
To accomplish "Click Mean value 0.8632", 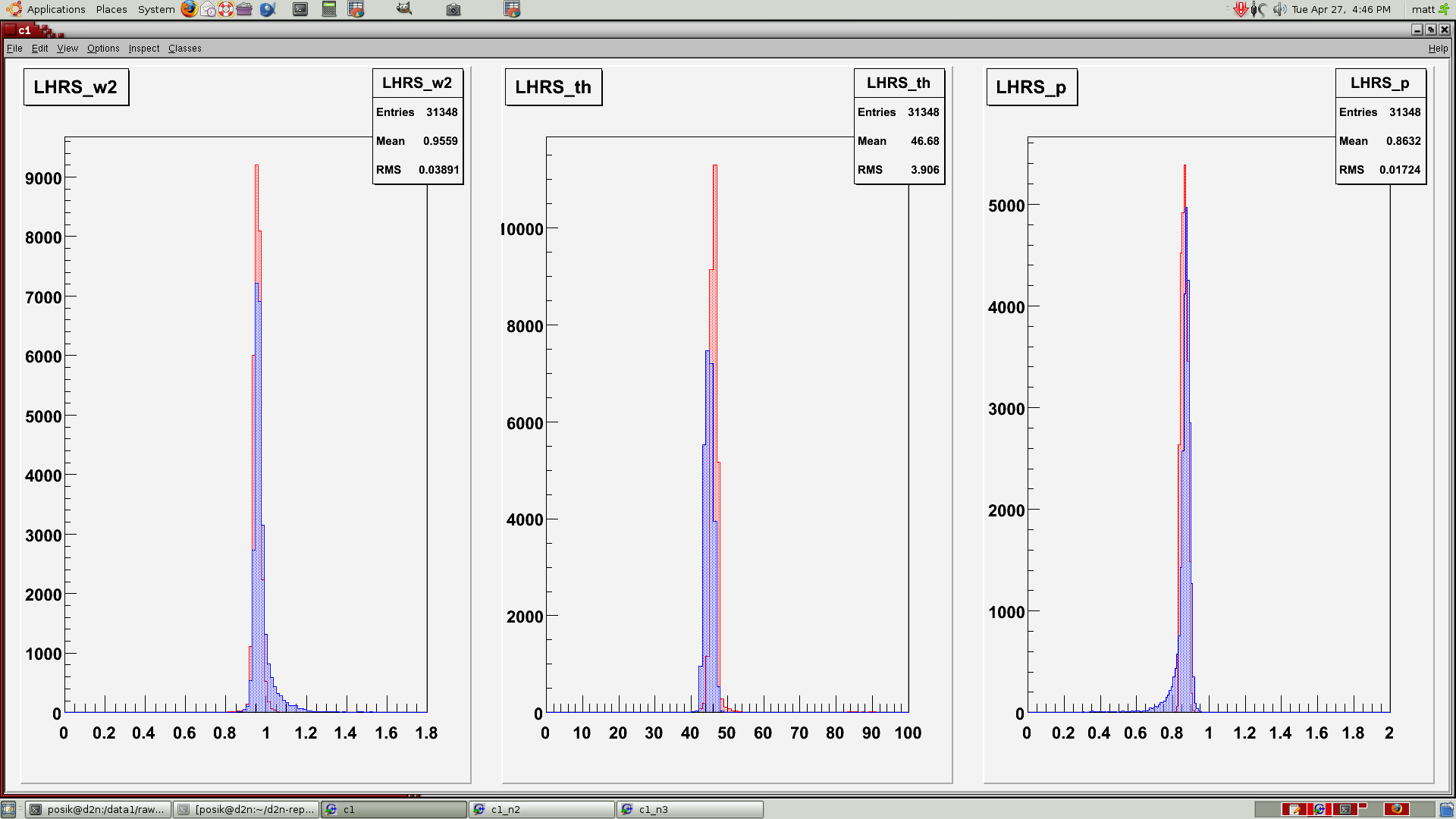I will pos(1404,141).
